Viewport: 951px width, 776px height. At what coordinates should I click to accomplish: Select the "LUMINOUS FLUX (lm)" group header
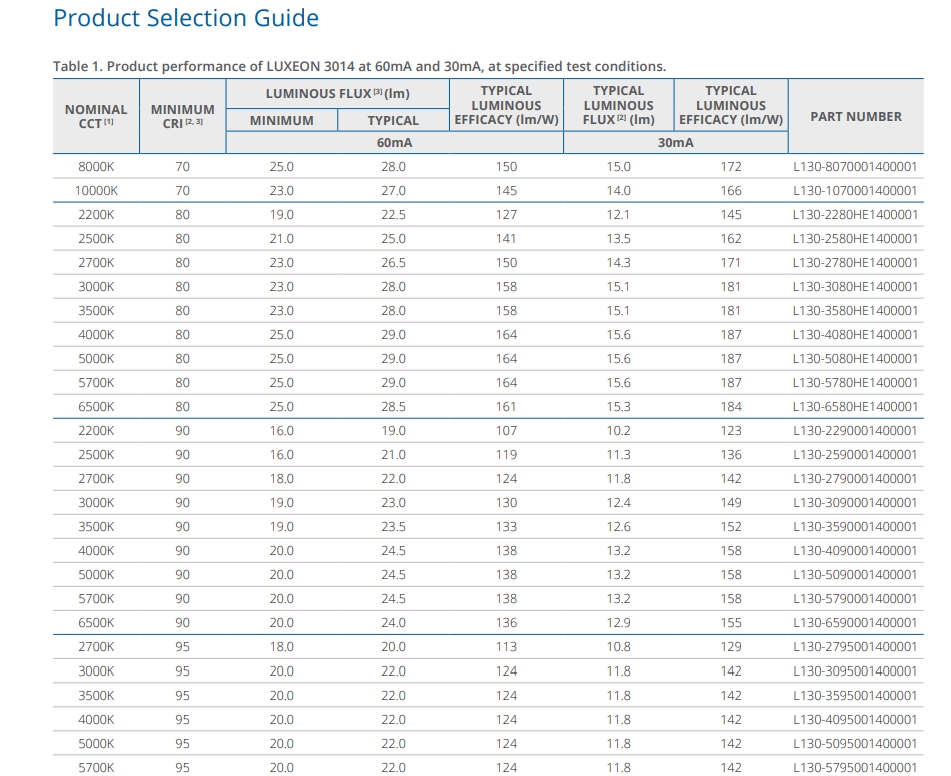(x=337, y=93)
